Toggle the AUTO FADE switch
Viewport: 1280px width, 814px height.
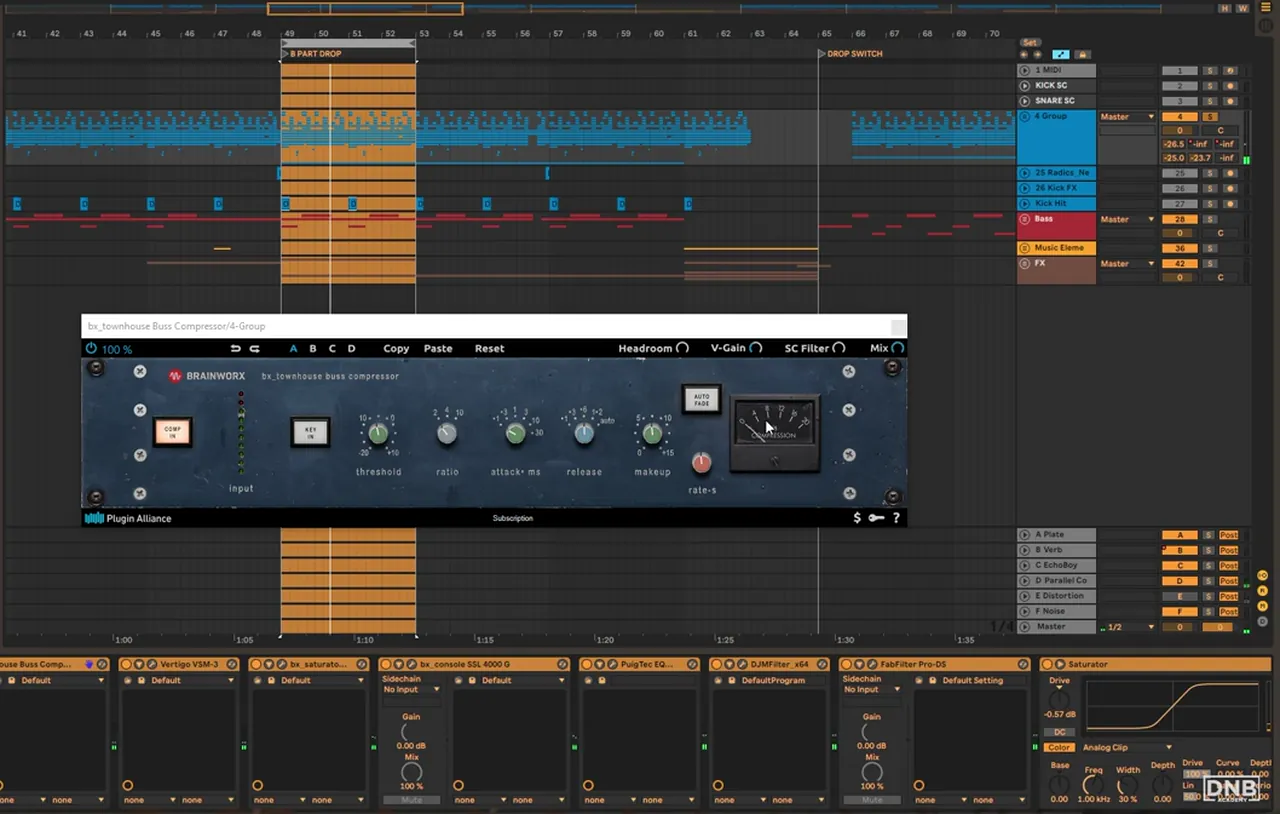click(702, 399)
